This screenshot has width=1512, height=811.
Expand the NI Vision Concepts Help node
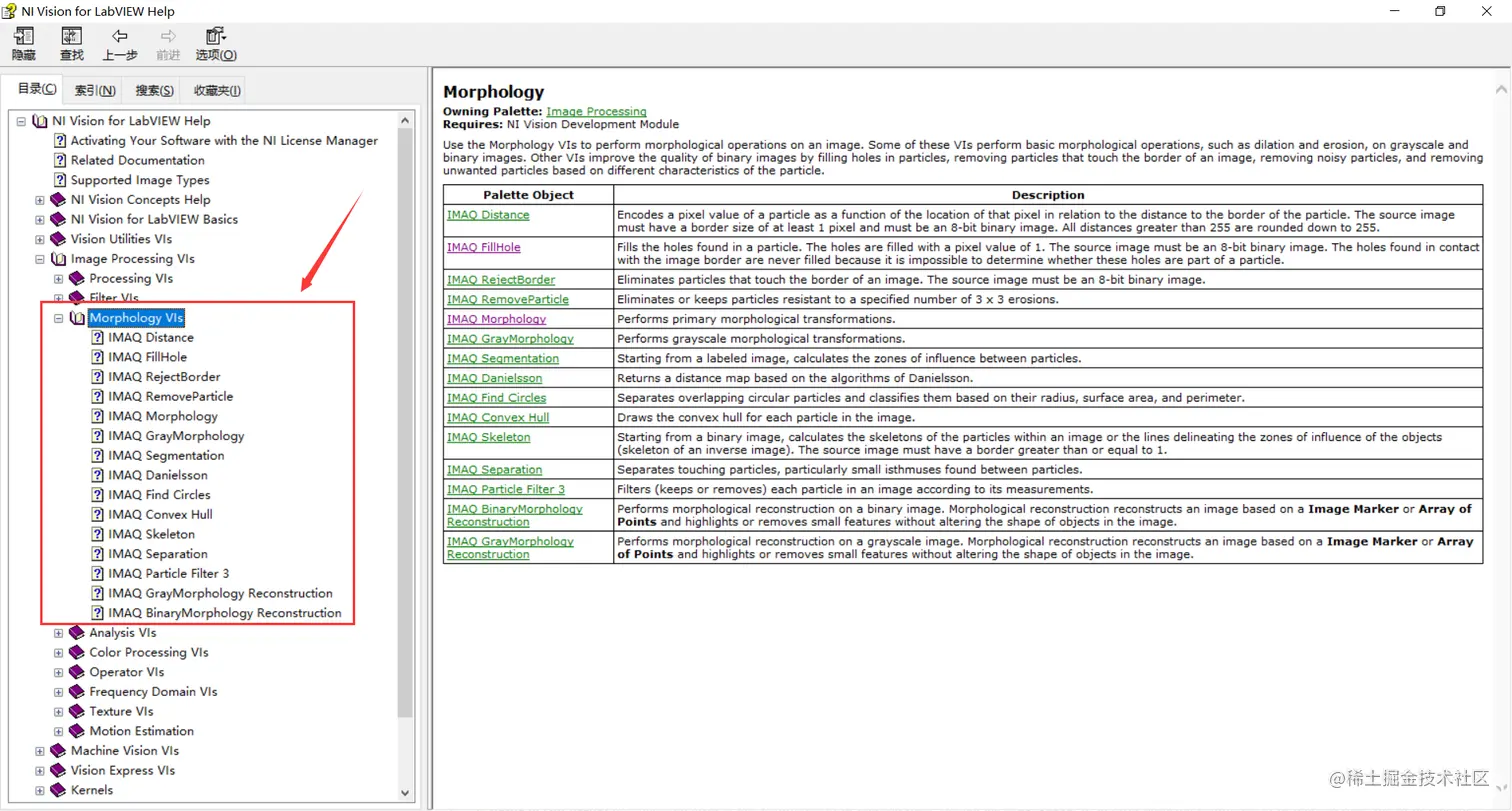coord(40,200)
